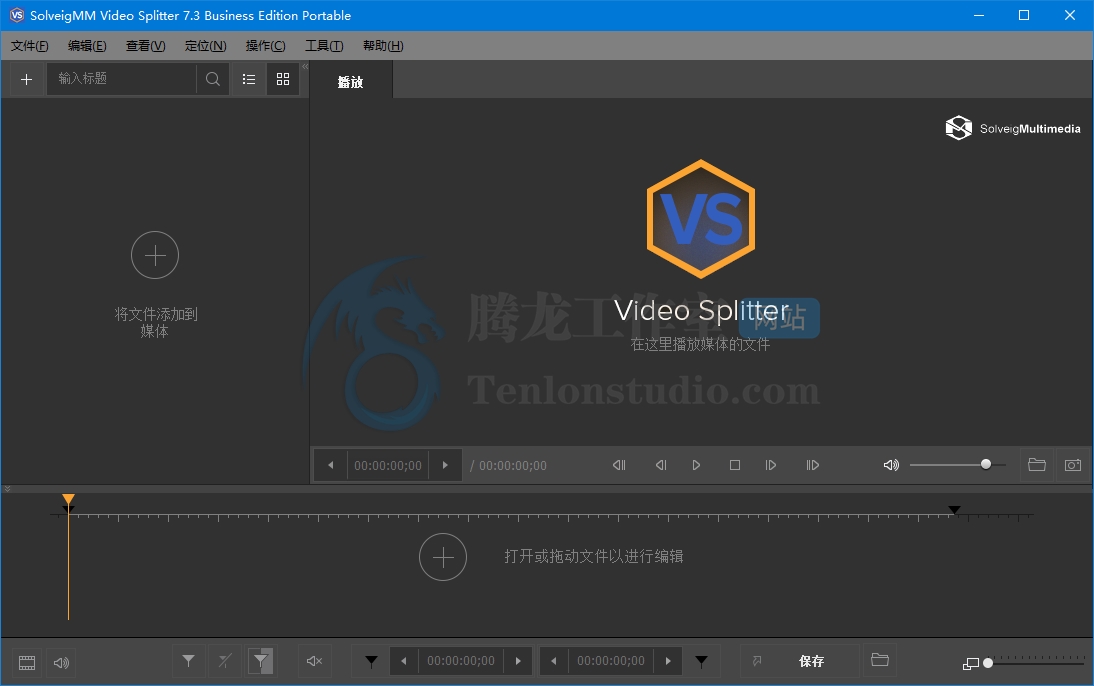Click the timeline zoom slider
1094x686 pixels.
pos(1035,663)
